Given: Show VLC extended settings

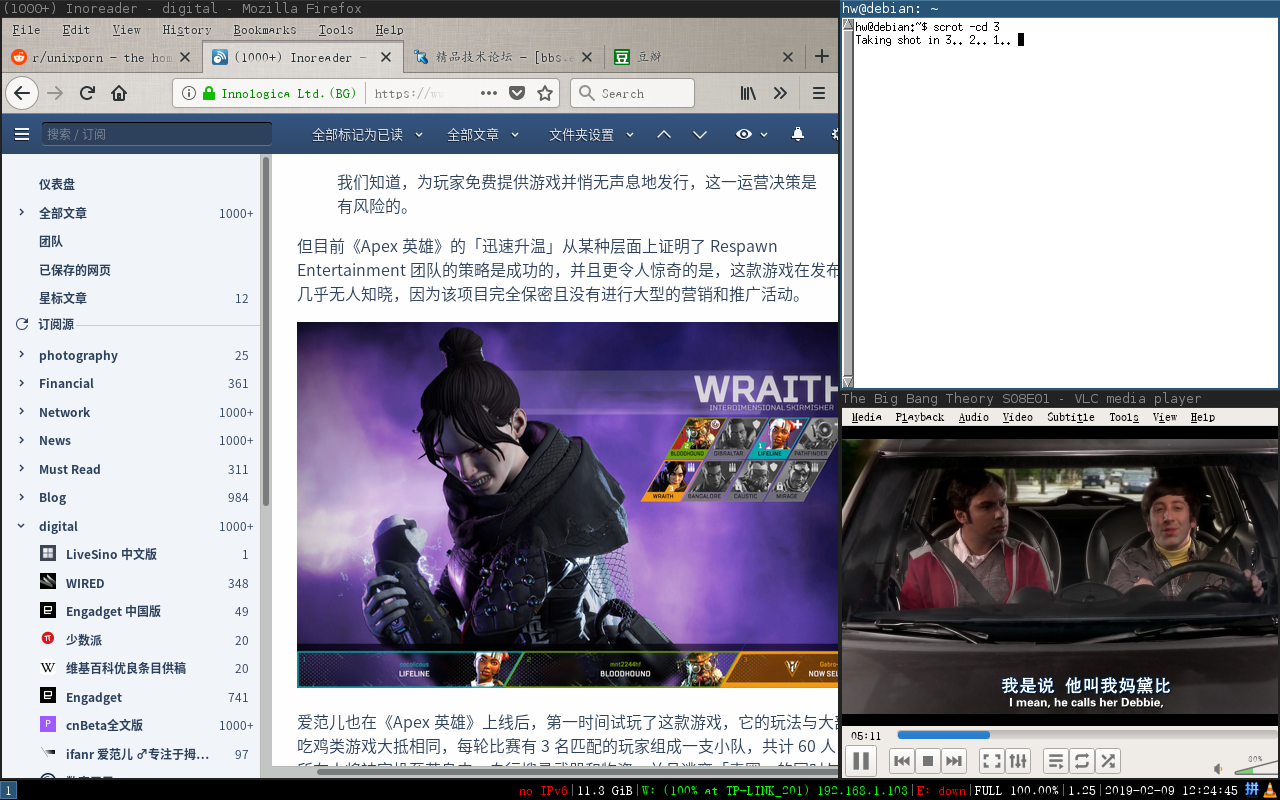Looking at the screenshot, I should [1018, 761].
